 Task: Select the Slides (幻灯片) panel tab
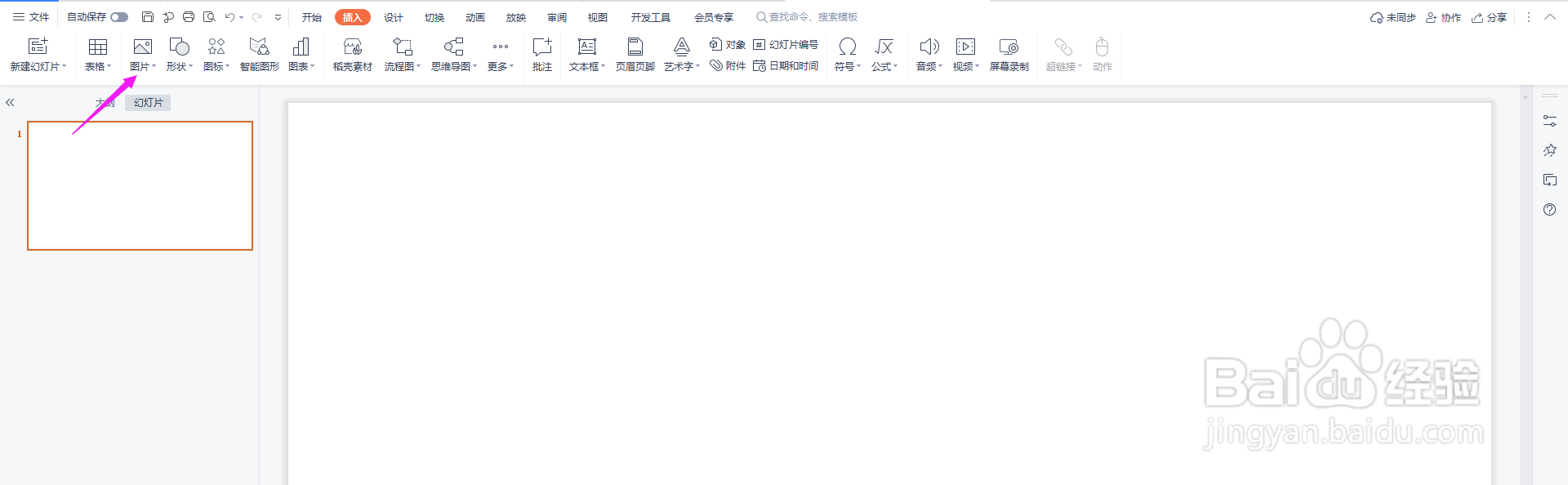point(148,103)
